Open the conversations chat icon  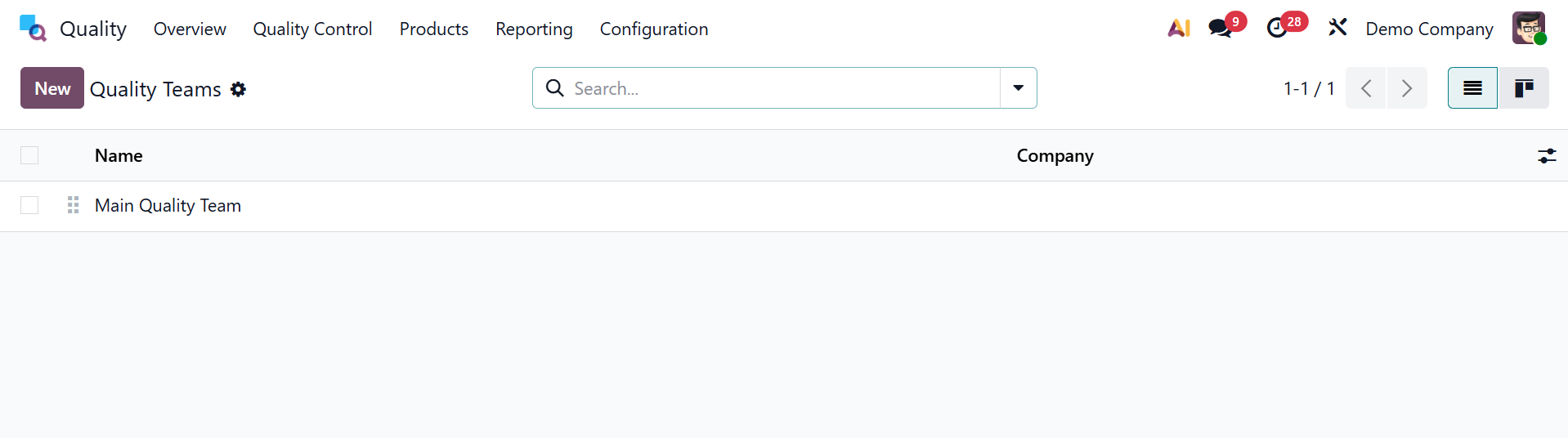tap(1221, 29)
